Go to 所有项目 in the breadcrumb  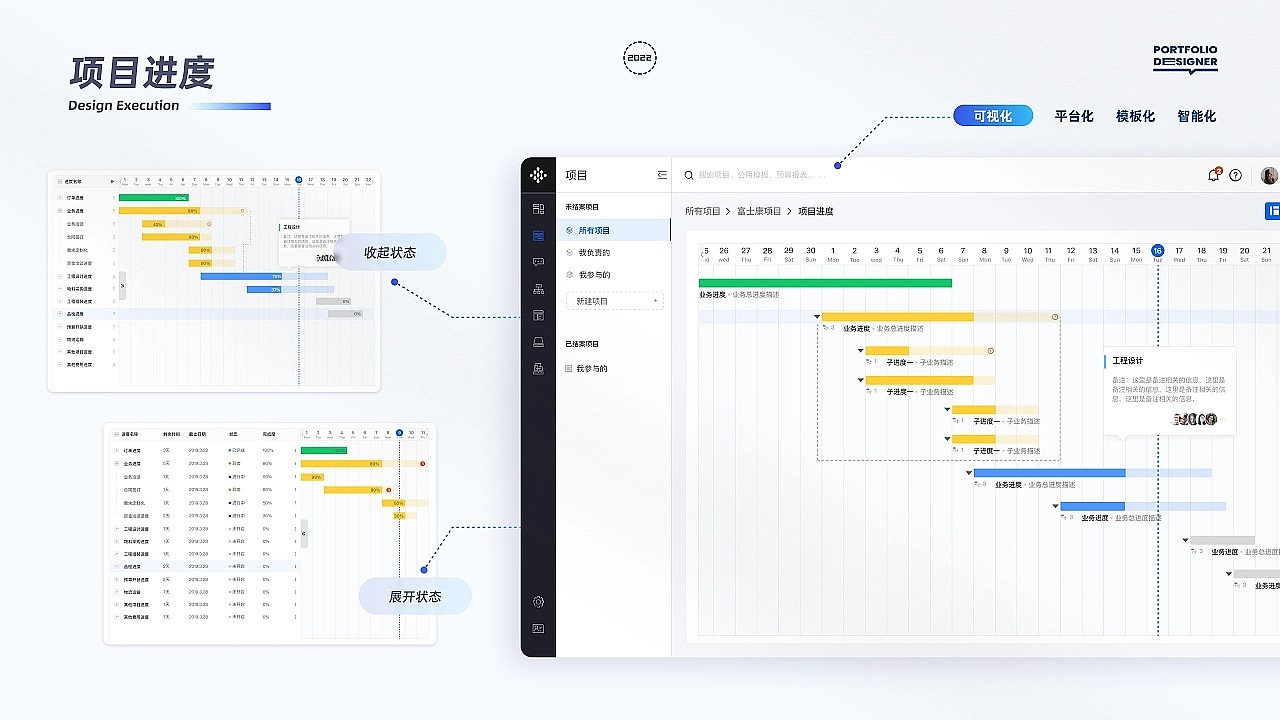703,211
